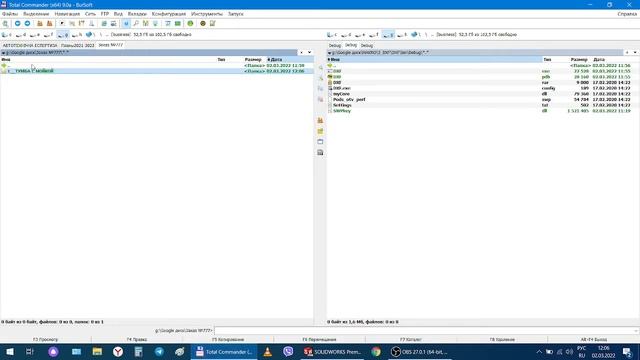The width and height of the screenshot is (640, 360).
Task: Open the Инструменты menu
Action: pyautogui.click(x=207, y=14)
